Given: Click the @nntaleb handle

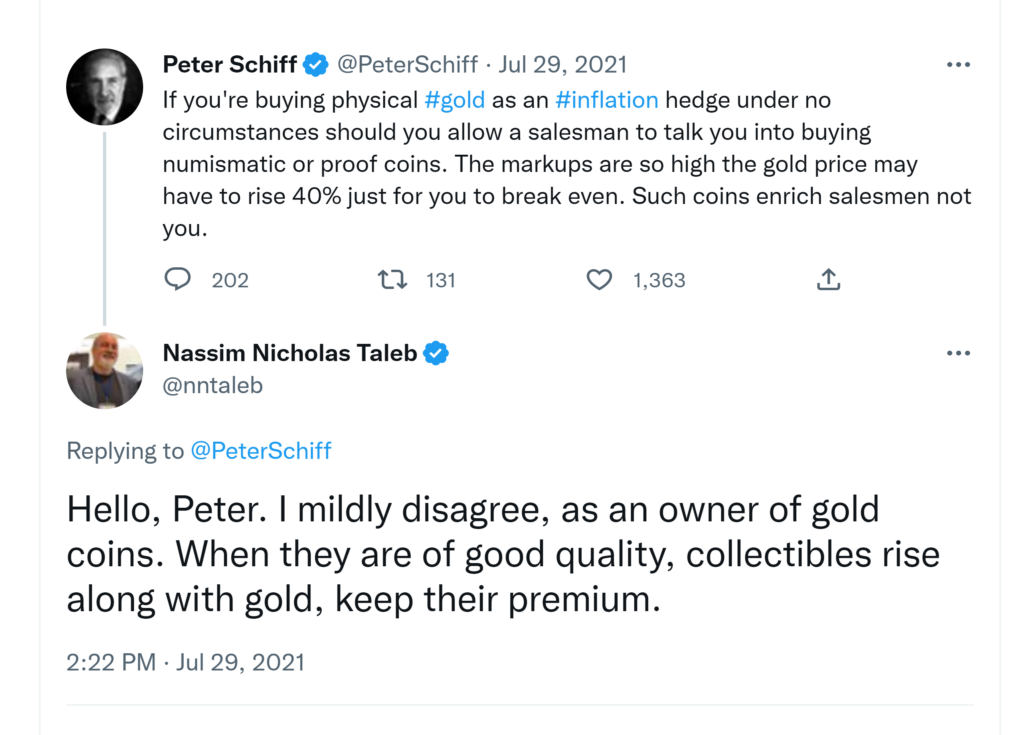Looking at the screenshot, I should [212, 385].
